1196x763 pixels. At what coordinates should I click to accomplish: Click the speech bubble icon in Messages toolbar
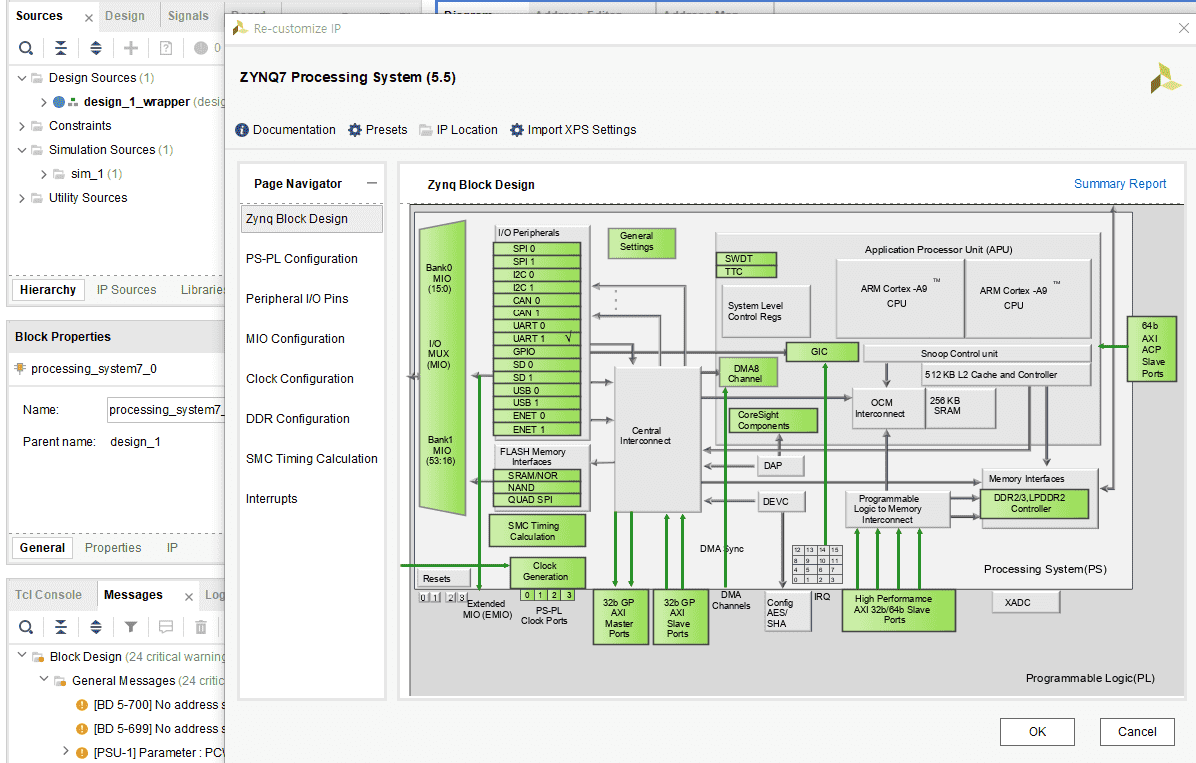(x=166, y=627)
